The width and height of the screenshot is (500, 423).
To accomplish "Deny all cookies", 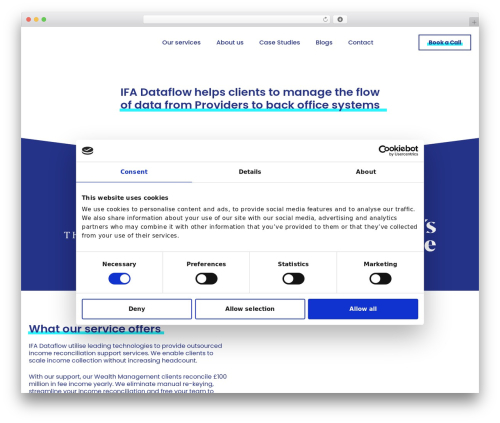I will click(137, 309).
